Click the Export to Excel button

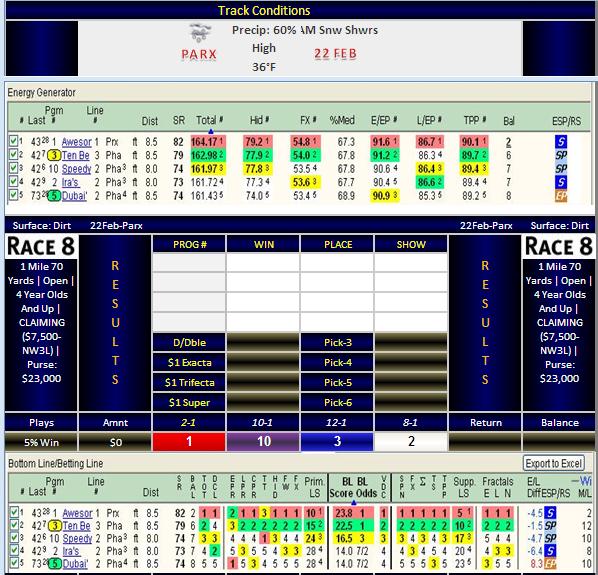[553, 463]
